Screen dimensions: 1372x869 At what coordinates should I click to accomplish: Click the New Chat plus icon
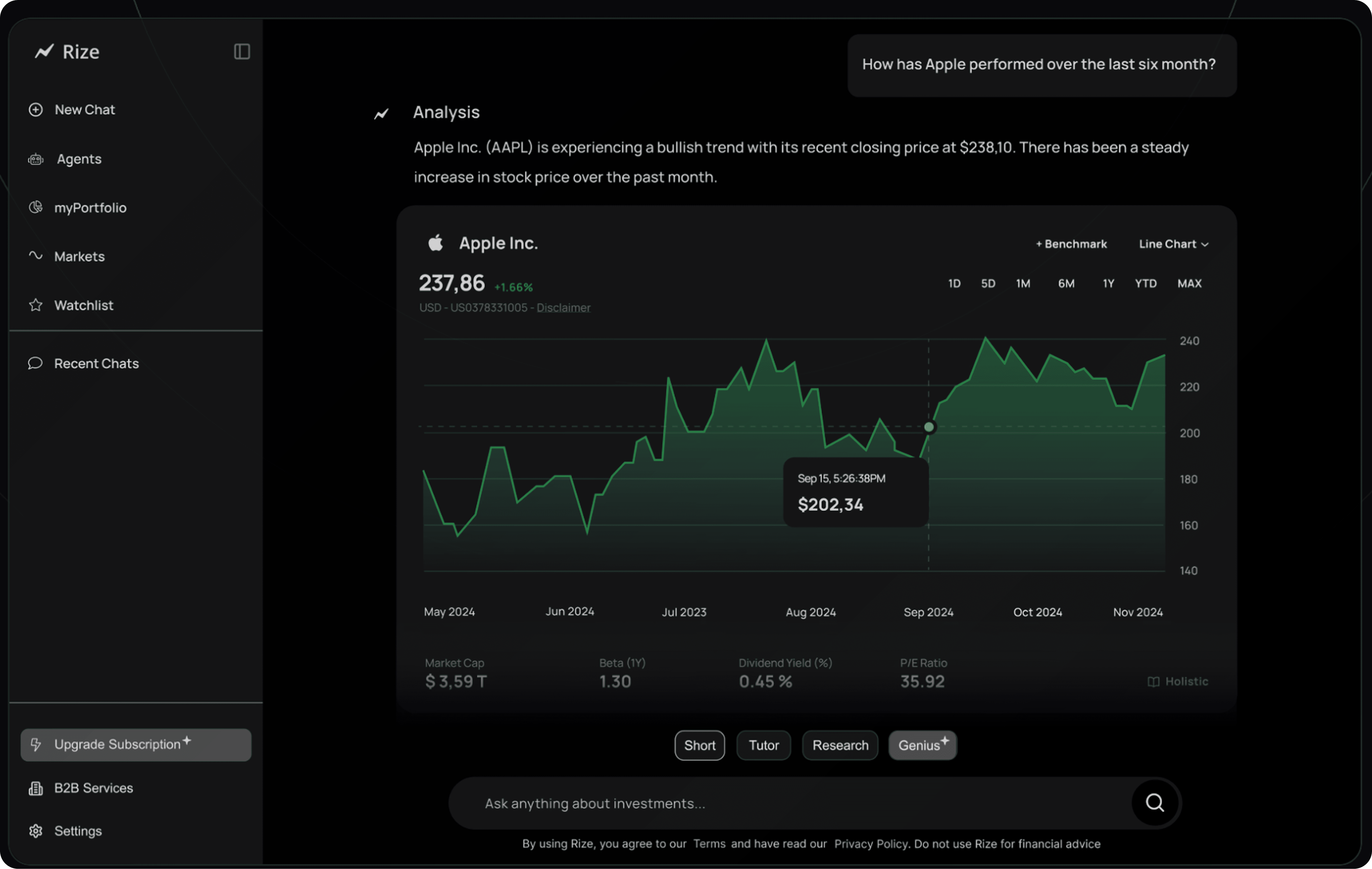36,109
